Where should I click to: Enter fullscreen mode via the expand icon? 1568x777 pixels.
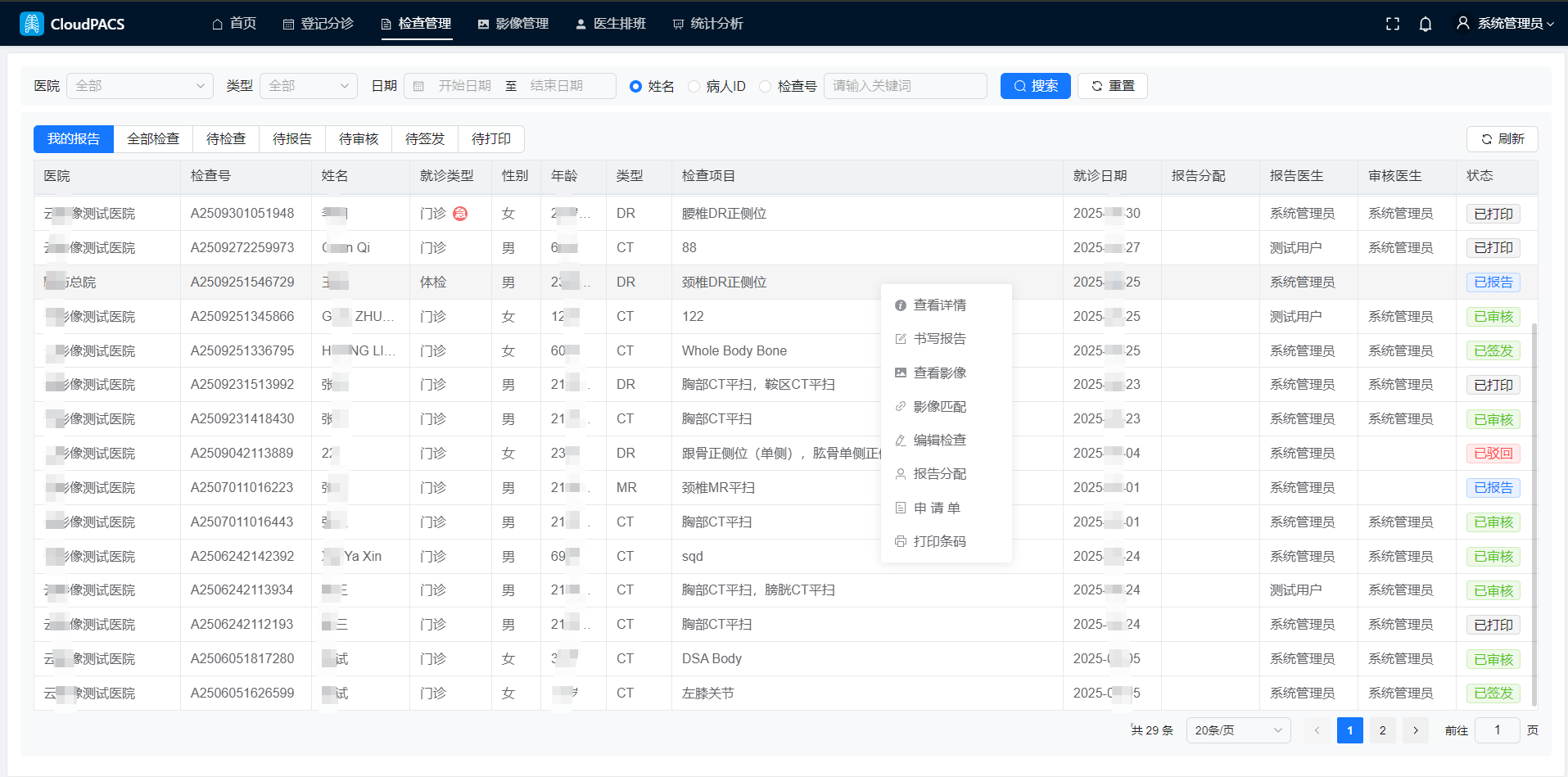pos(1392,24)
